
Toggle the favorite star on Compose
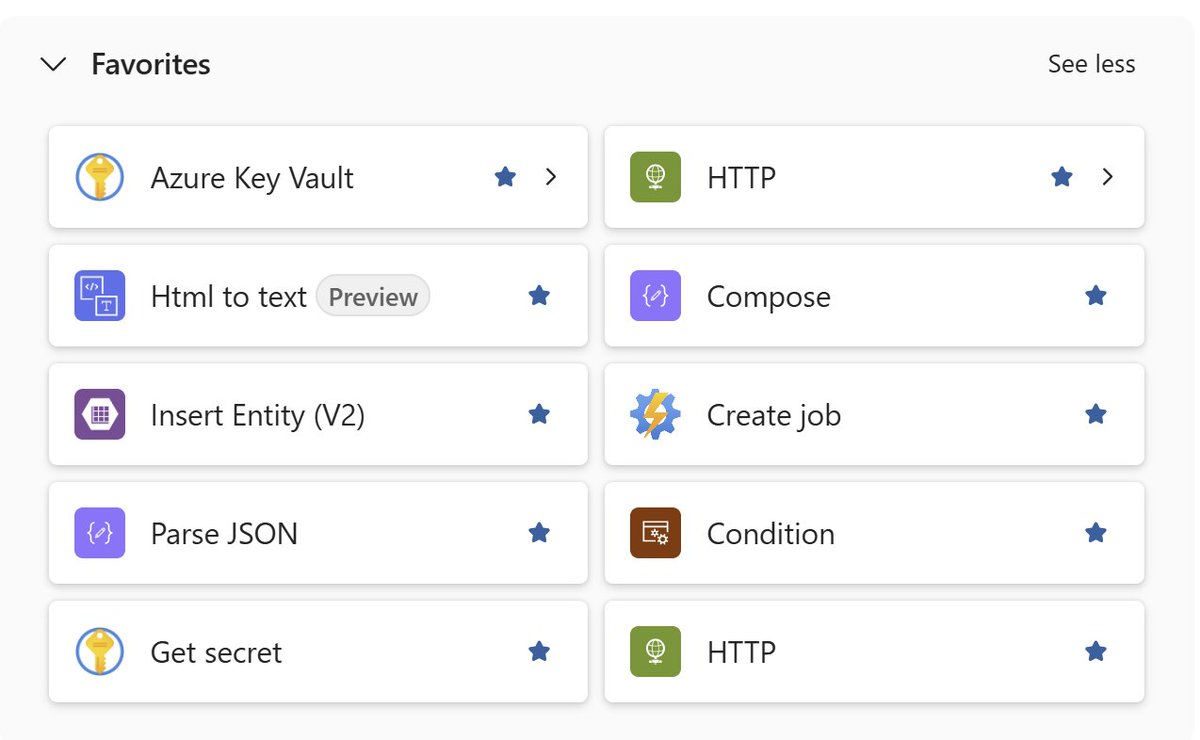coord(1096,295)
